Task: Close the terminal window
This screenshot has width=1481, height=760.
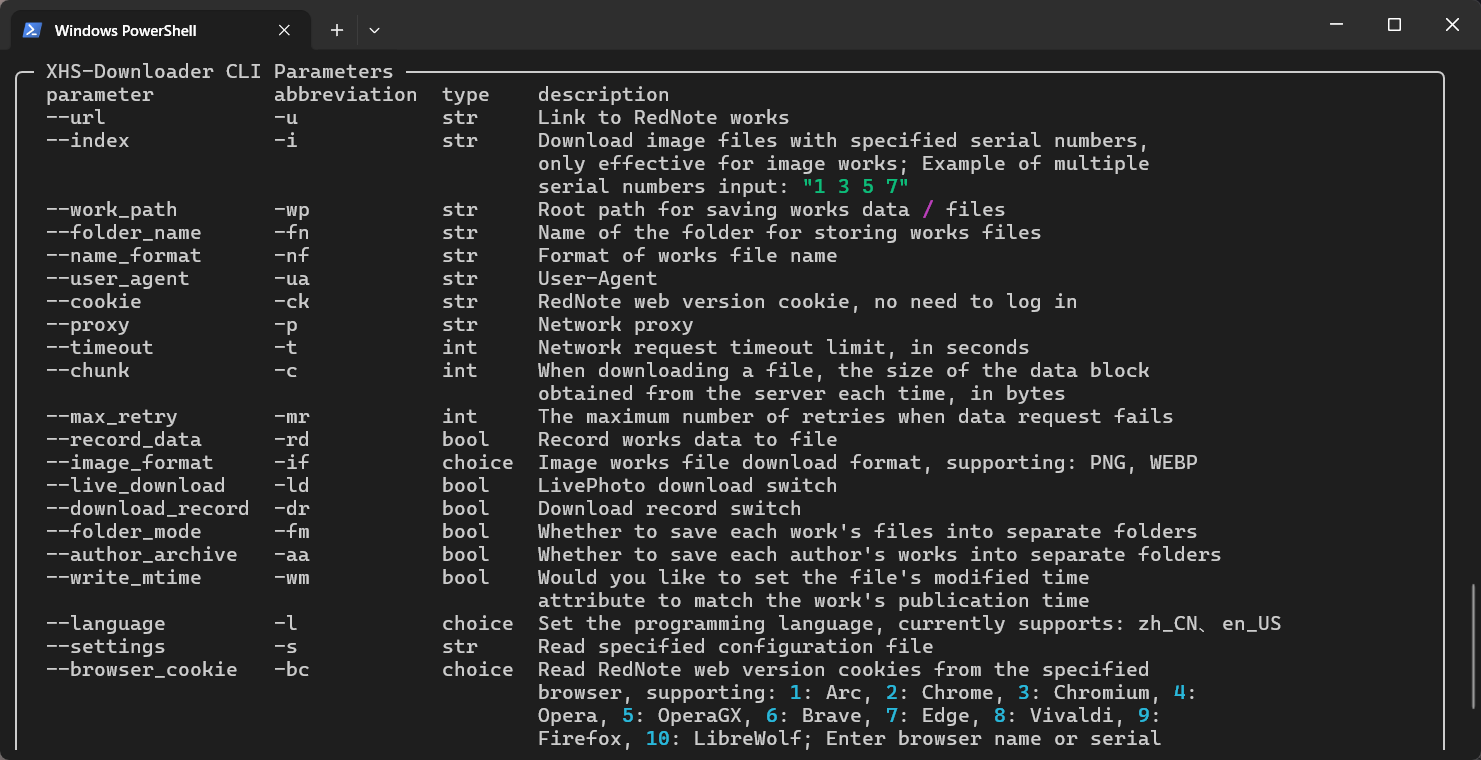Action: pyautogui.click(x=1452, y=25)
